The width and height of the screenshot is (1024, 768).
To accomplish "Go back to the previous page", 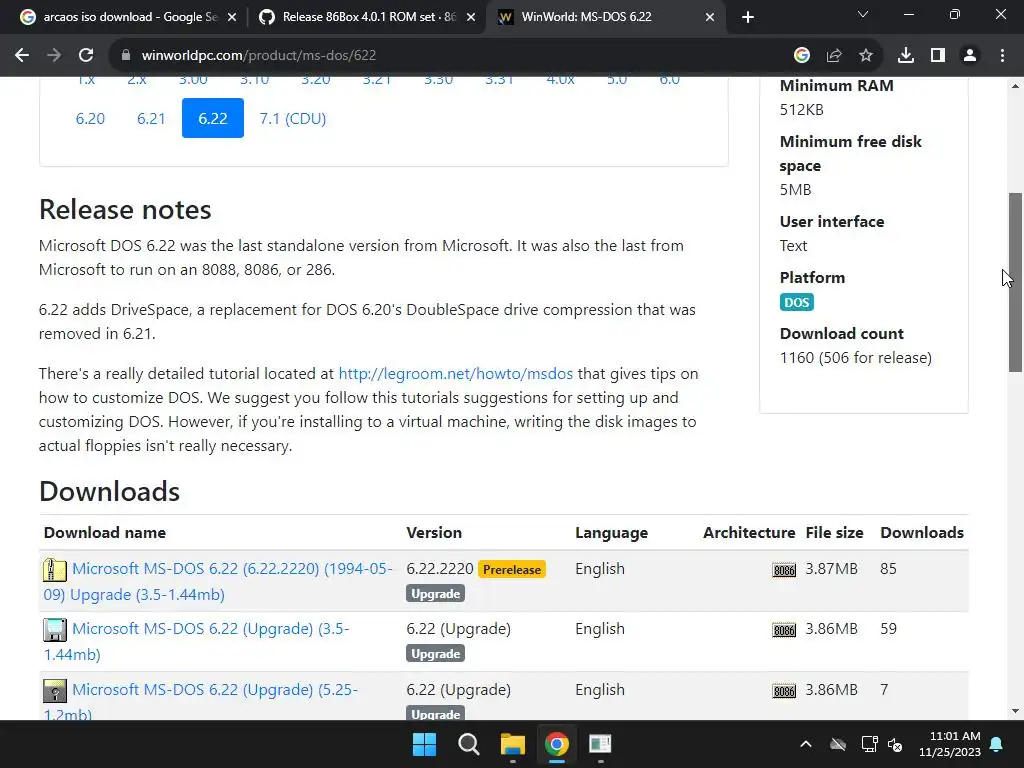I will point(22,56).
